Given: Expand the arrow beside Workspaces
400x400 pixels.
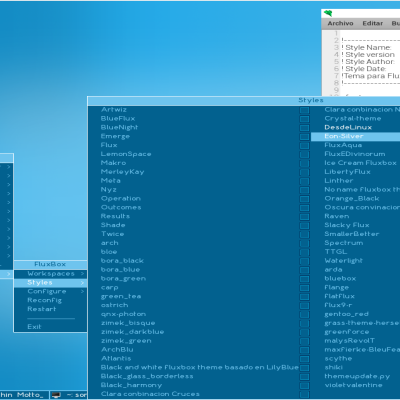Looking at the screenshot, I should click(82, 274).
